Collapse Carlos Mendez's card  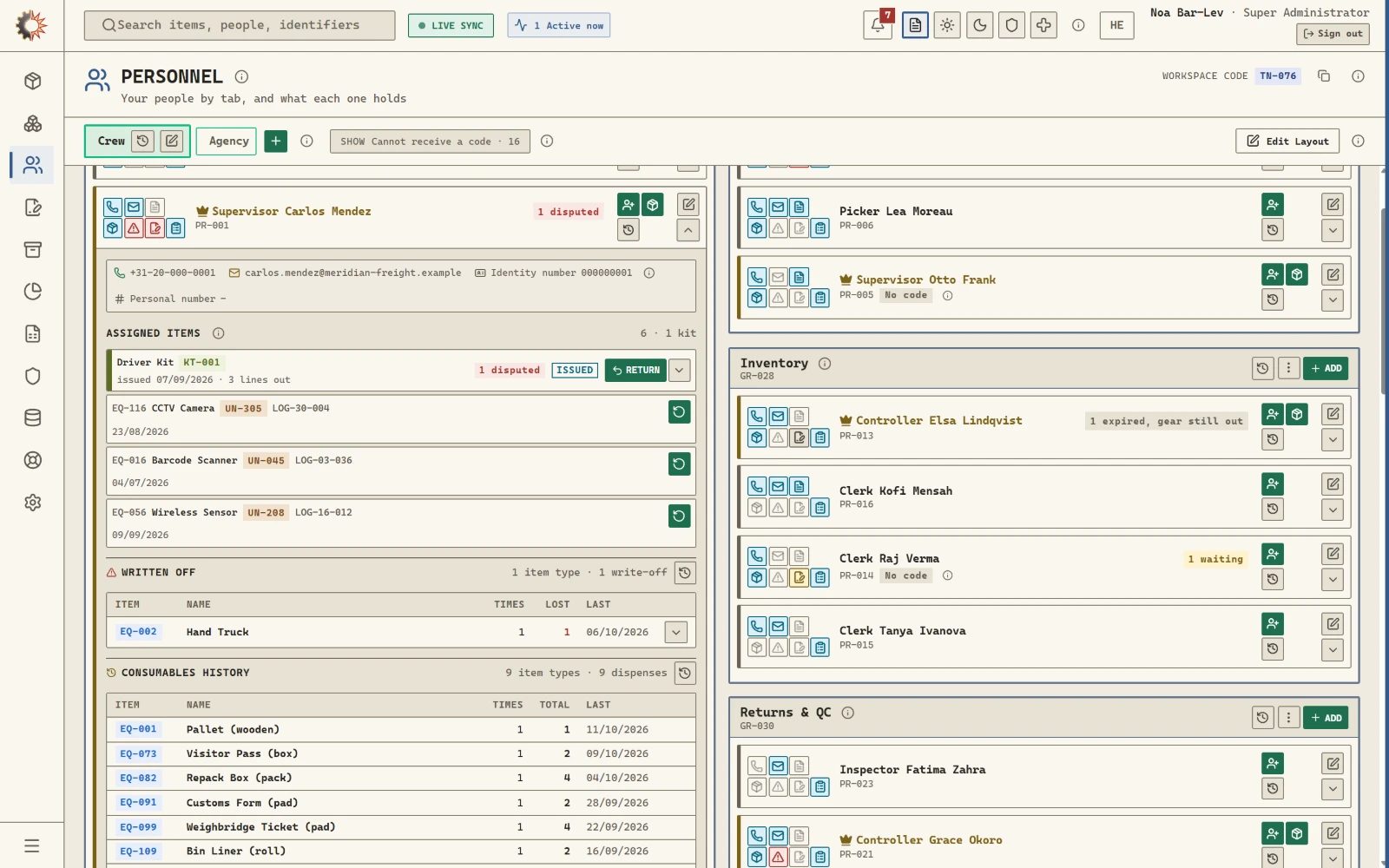(x=688, y=230)
